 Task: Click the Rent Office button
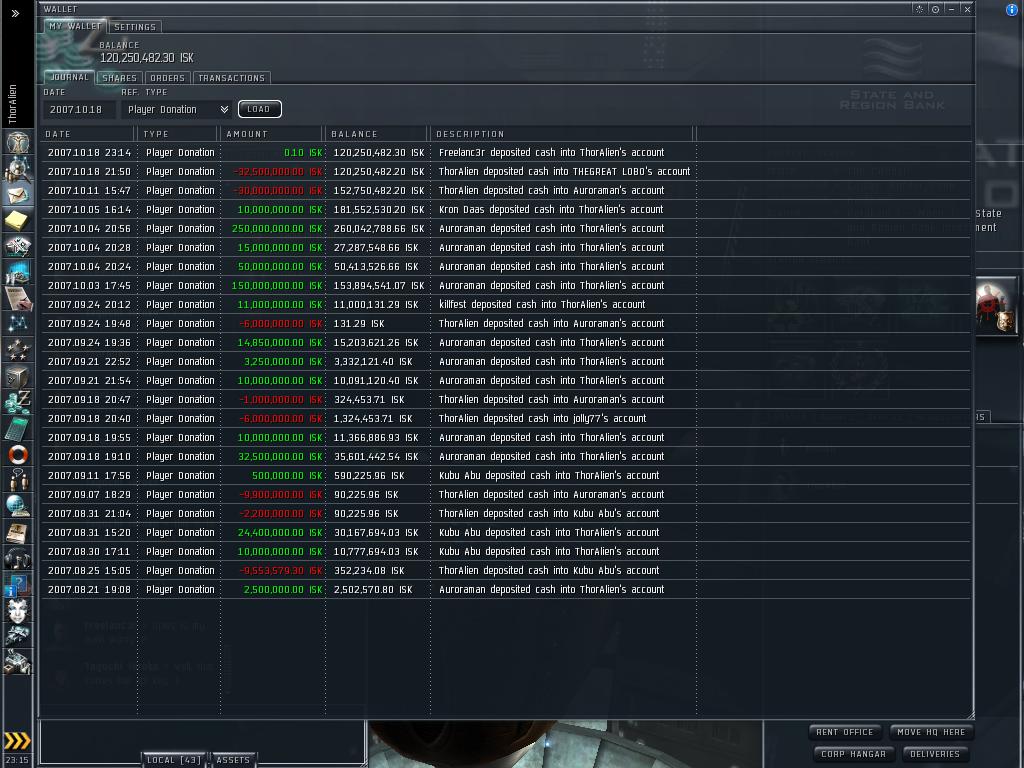[x=844, y=732]
